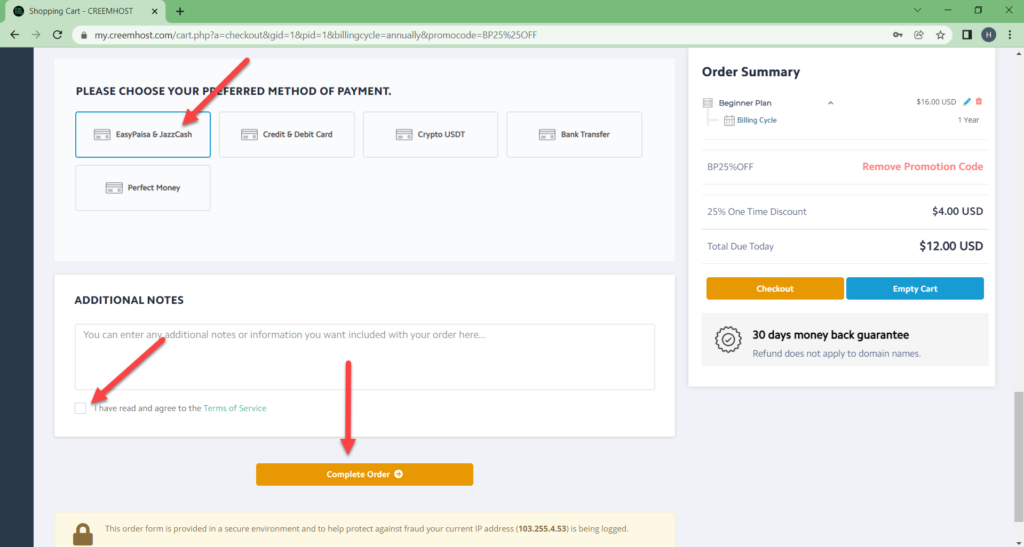Click the $4.00 USD discount value
This screenshot has height=547, width=1024.
957,211
